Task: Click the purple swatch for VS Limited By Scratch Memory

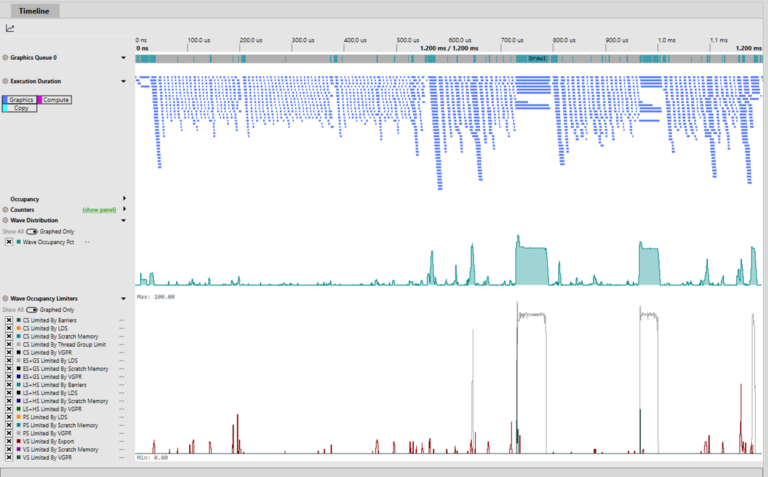Action: [x=19, y=450]
